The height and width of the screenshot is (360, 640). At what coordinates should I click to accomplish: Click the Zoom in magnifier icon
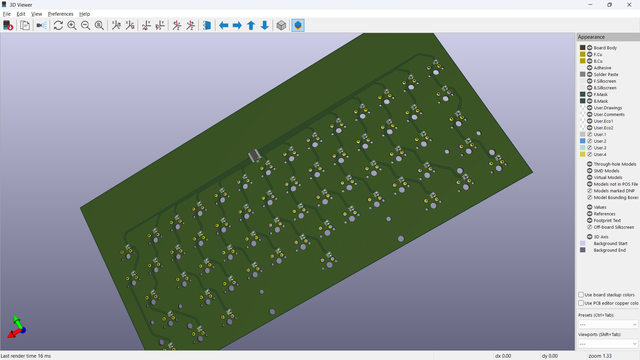pos(72,25)
